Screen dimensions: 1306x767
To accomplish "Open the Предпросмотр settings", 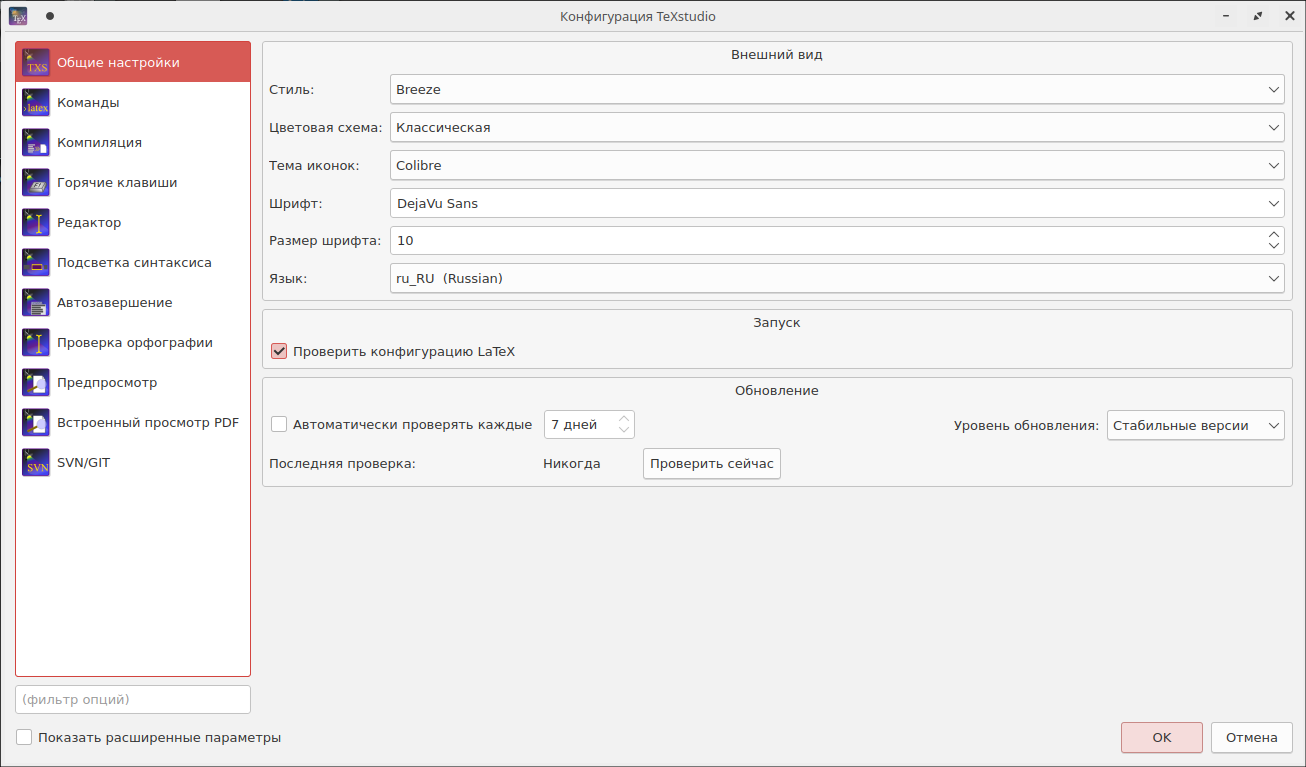I will [133, 382].
